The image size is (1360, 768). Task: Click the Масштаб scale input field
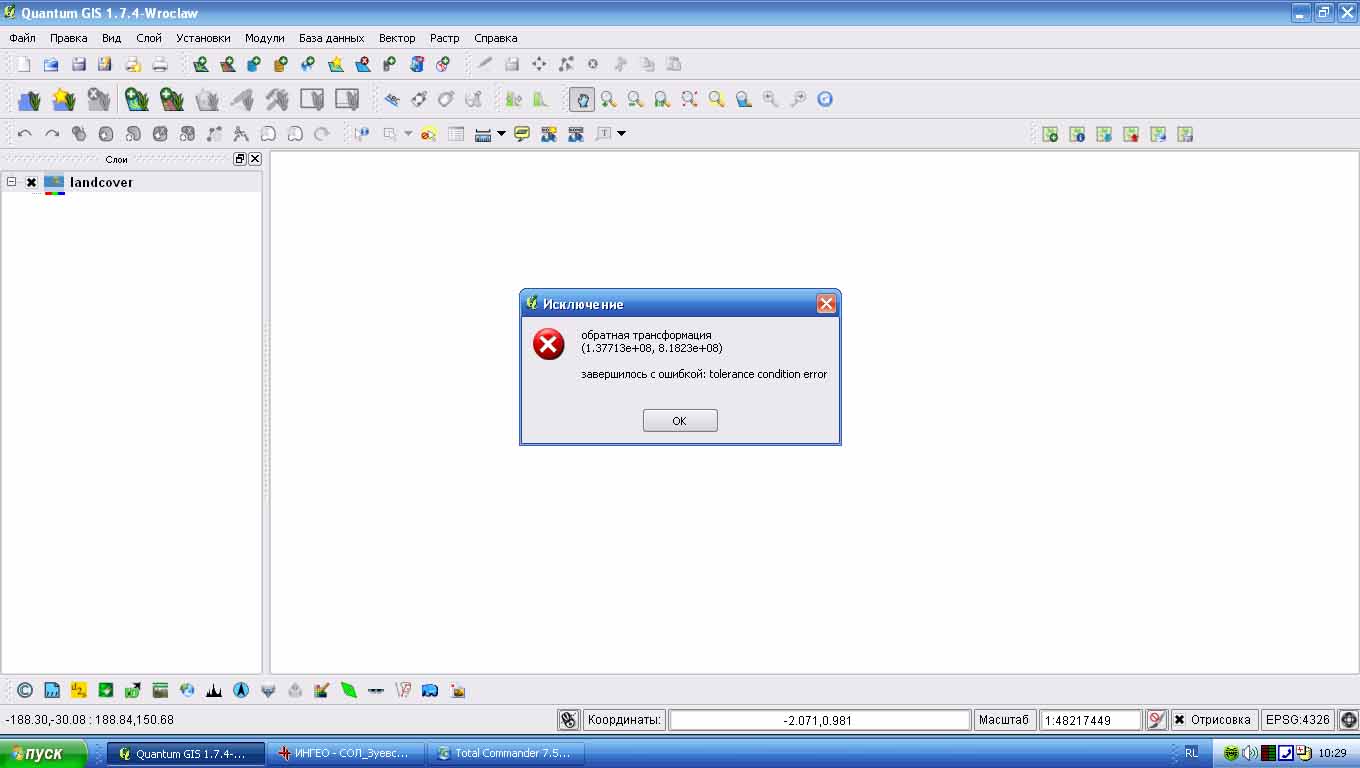click(x=1090, y=720)
